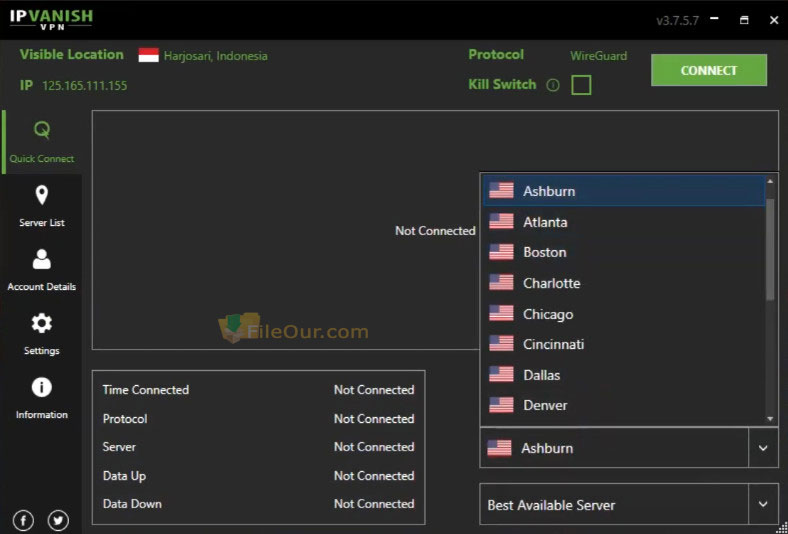Select Ashburn in the city list
Viewport: 788px width, 534px height.
(623, 191)
